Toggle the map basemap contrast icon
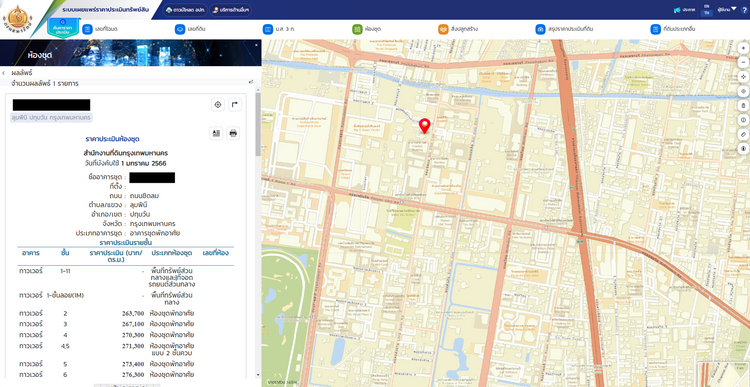750x387 pixels. (743, 148)
